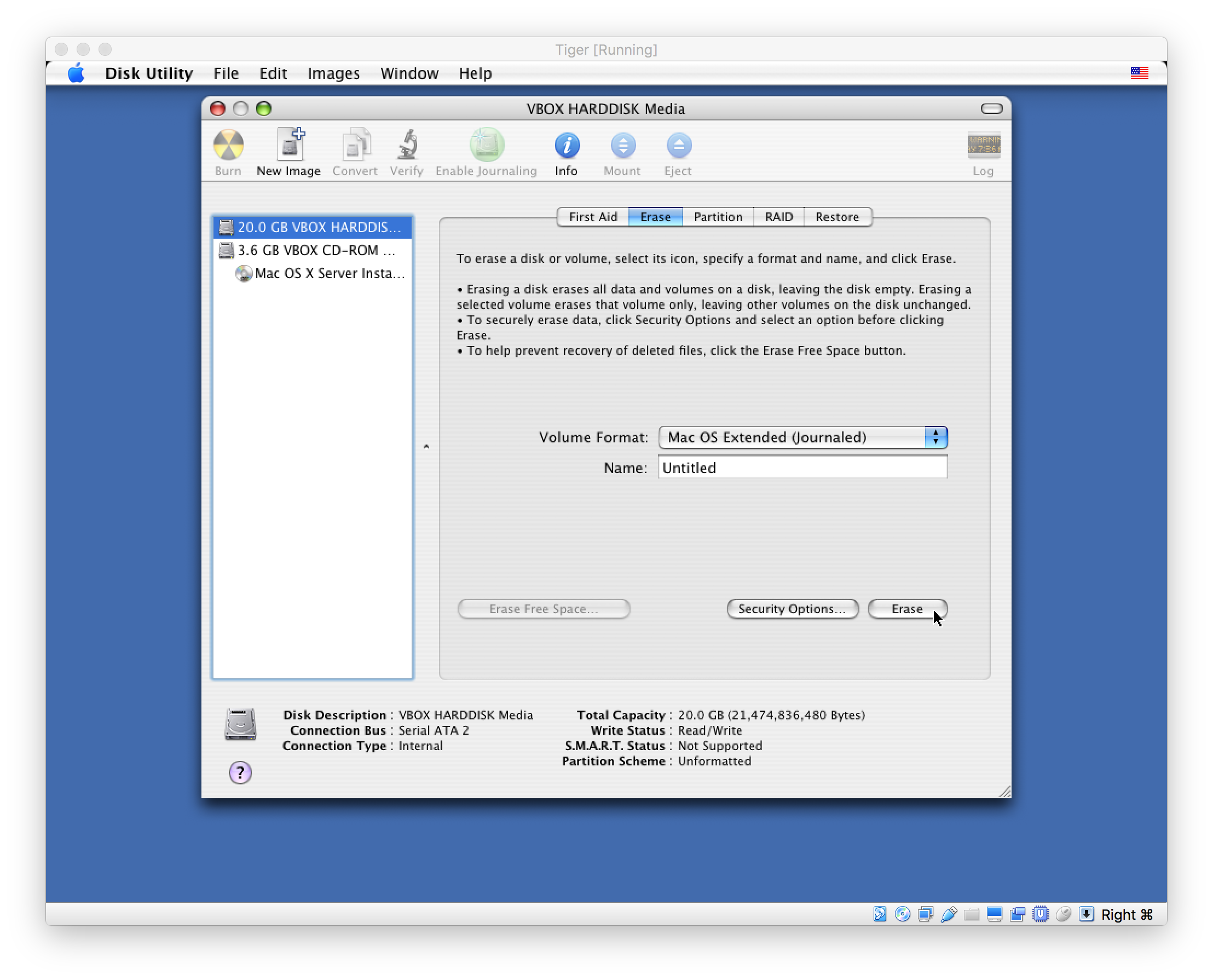Click the Total Capacity 20.0 GB value
The image size is (1213, 980).
pos(771,715)
